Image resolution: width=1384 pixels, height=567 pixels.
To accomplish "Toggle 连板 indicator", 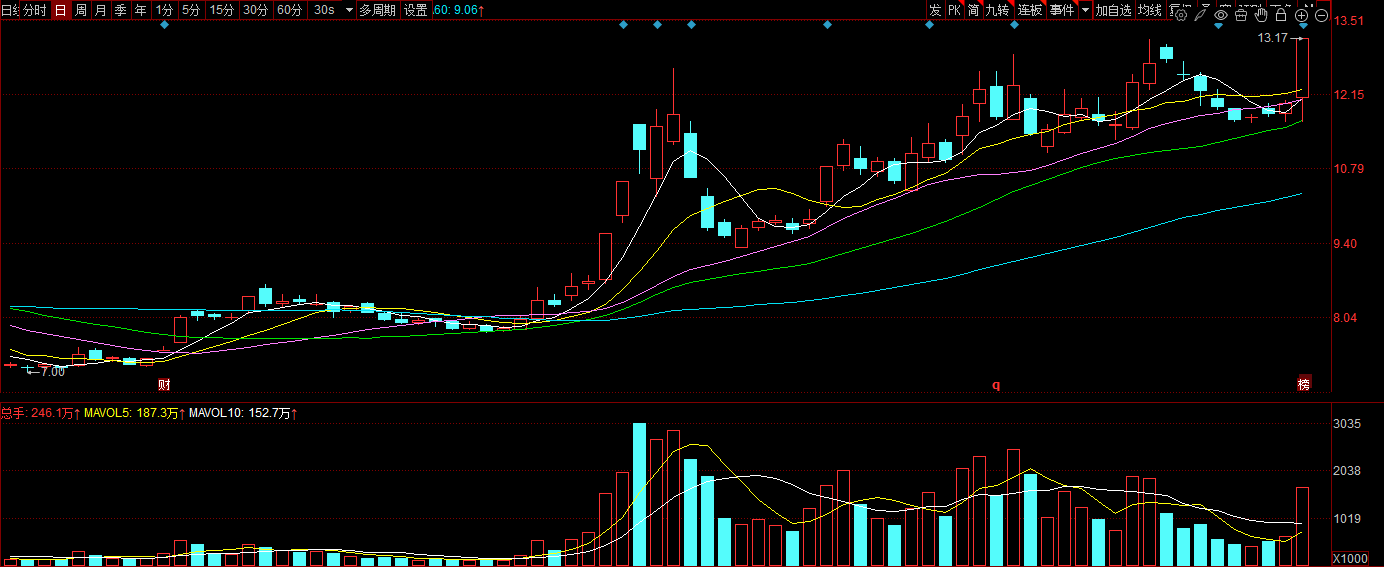I will [x=1030, y=10].
